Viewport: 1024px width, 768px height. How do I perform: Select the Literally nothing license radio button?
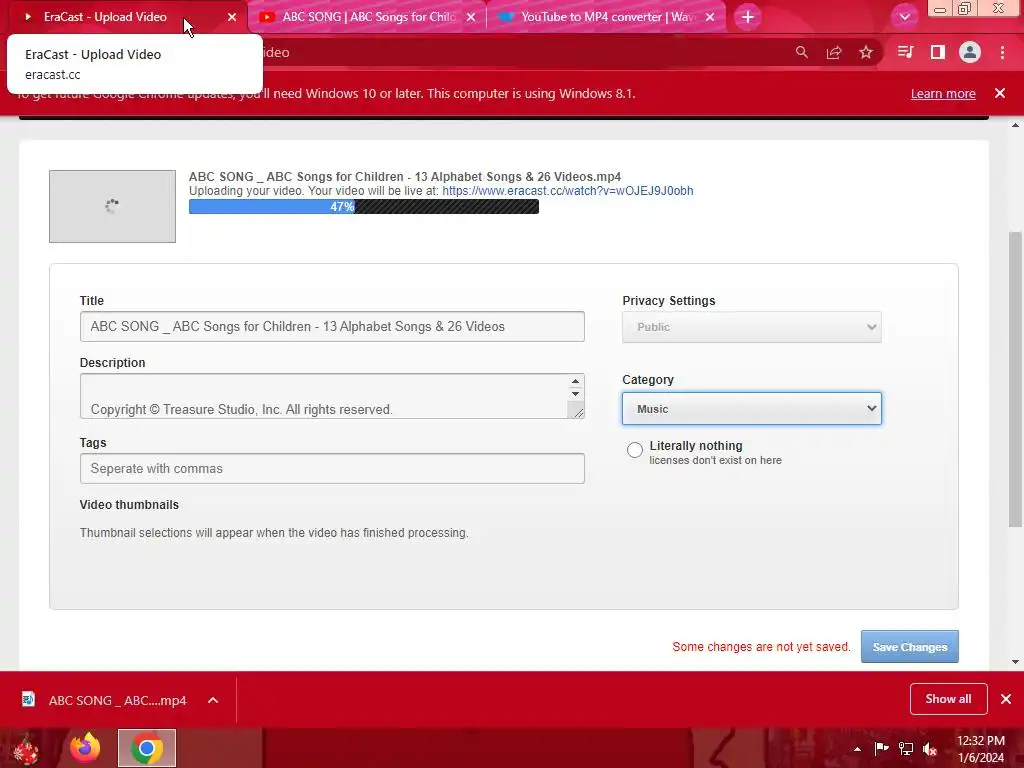634,450
